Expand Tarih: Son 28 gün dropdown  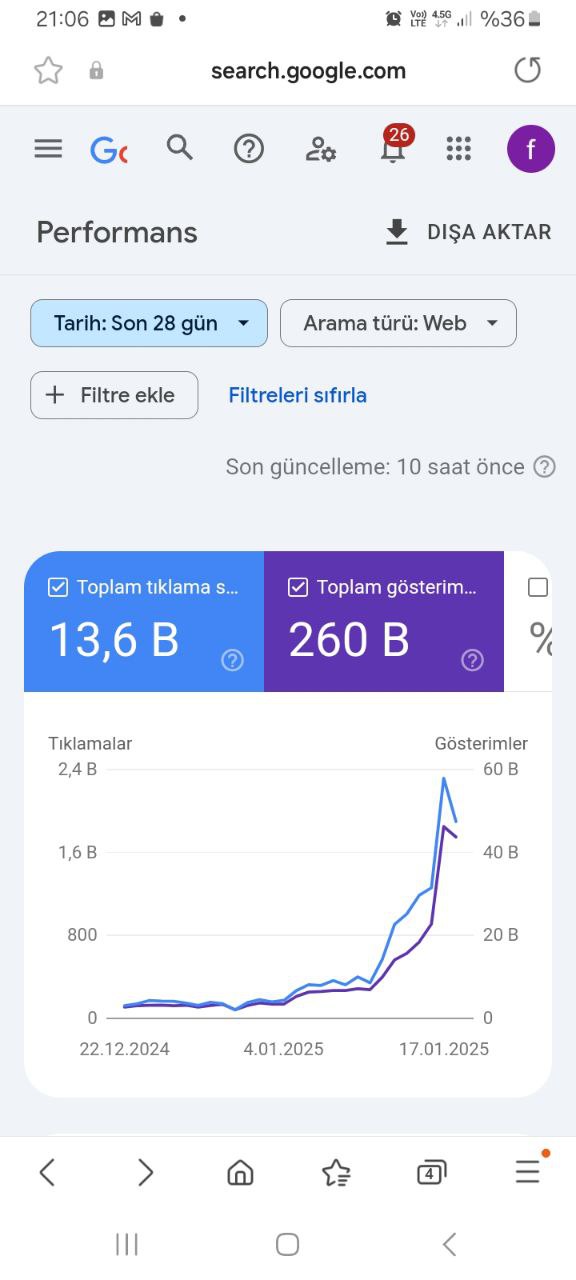[x=149, y=323]
